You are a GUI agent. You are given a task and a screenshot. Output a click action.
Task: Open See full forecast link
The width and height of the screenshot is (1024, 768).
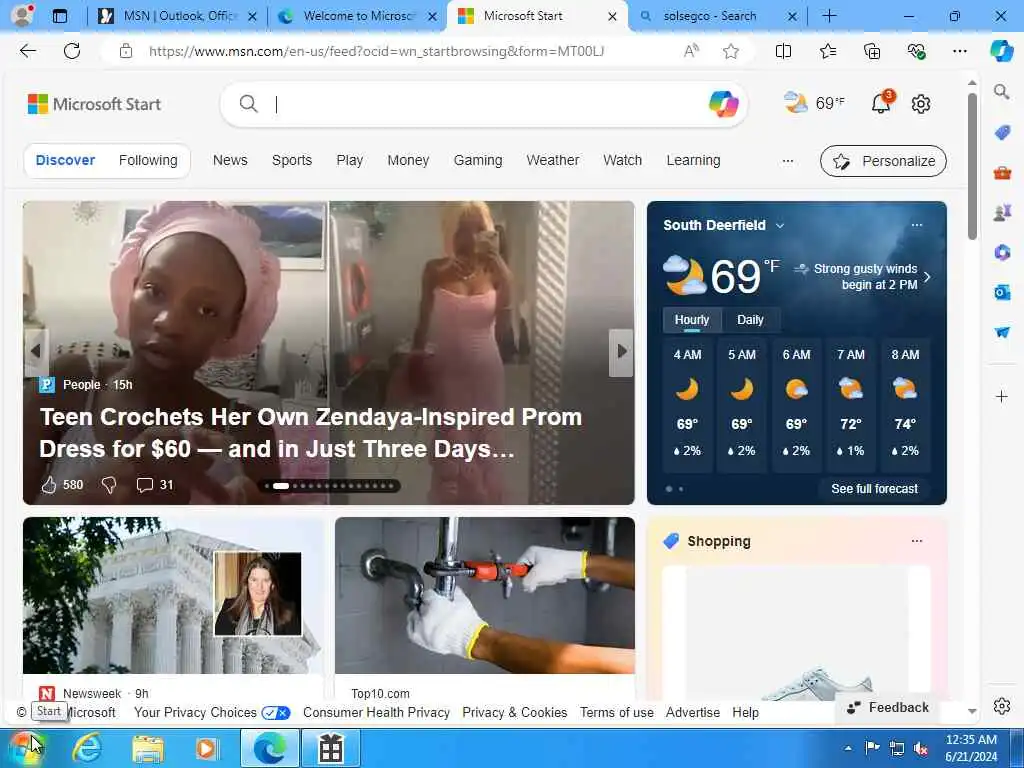point(874,488)
